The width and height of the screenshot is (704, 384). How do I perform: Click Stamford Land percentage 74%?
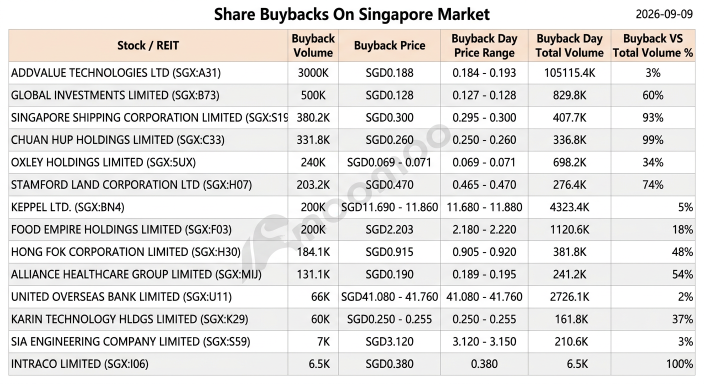pyautogui.click(x=653, y=185)
